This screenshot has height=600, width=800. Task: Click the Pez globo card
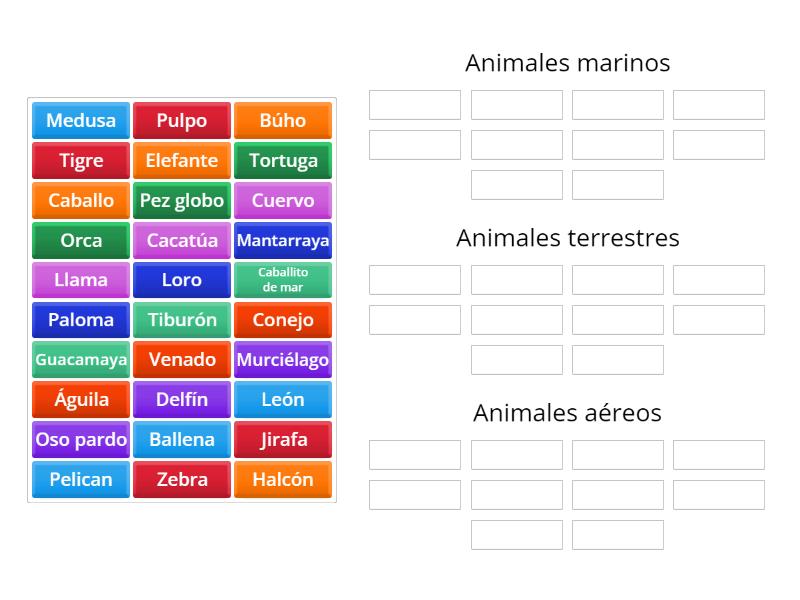coord(182,200)
